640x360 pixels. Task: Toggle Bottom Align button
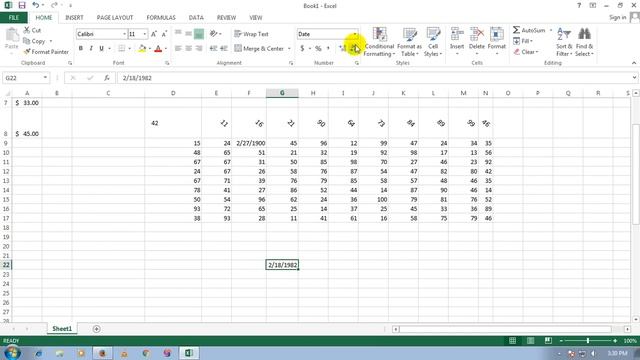pos(199,33)
